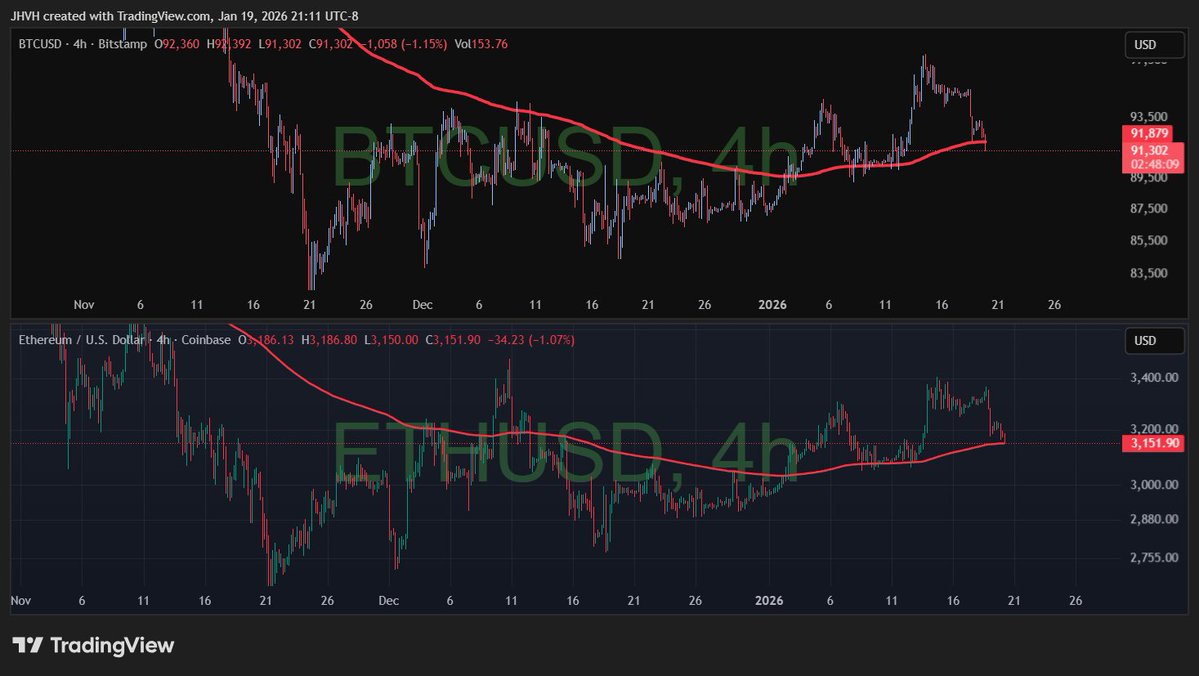The width and height of the screenshot is (1199, 676).
Task: Click the 2,880.00 price axis label
Action: coord(1154,519)
